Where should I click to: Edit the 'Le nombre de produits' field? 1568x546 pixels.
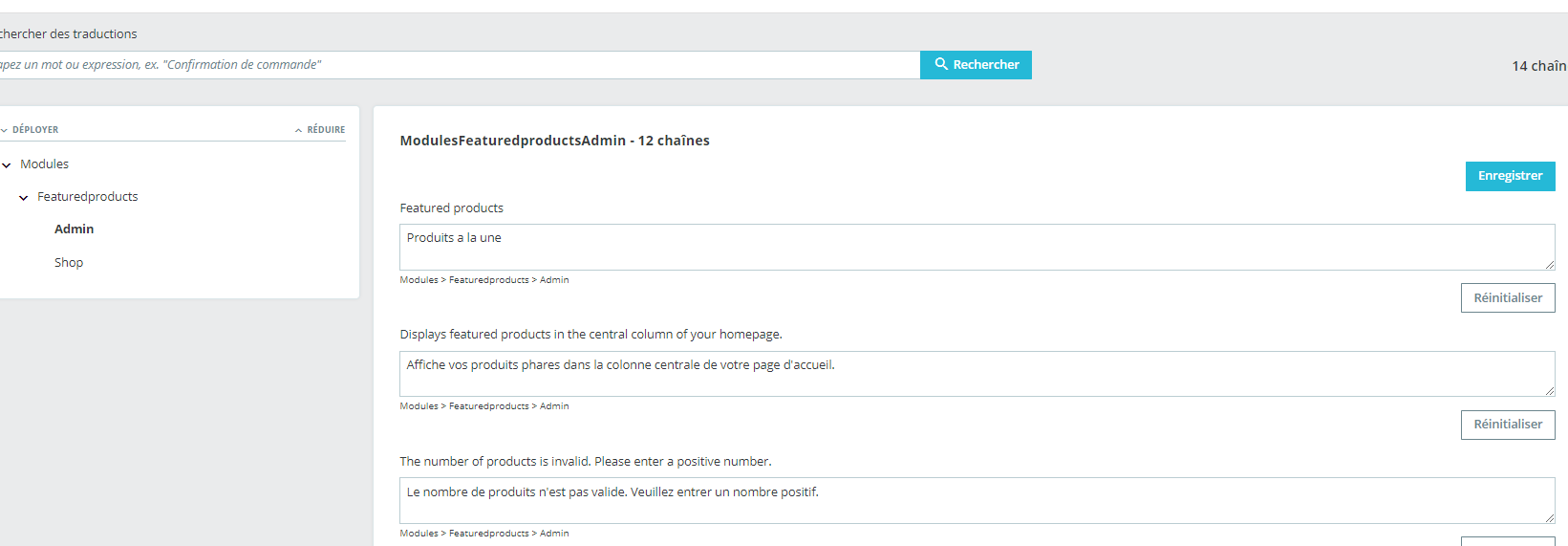click(977, 501)
